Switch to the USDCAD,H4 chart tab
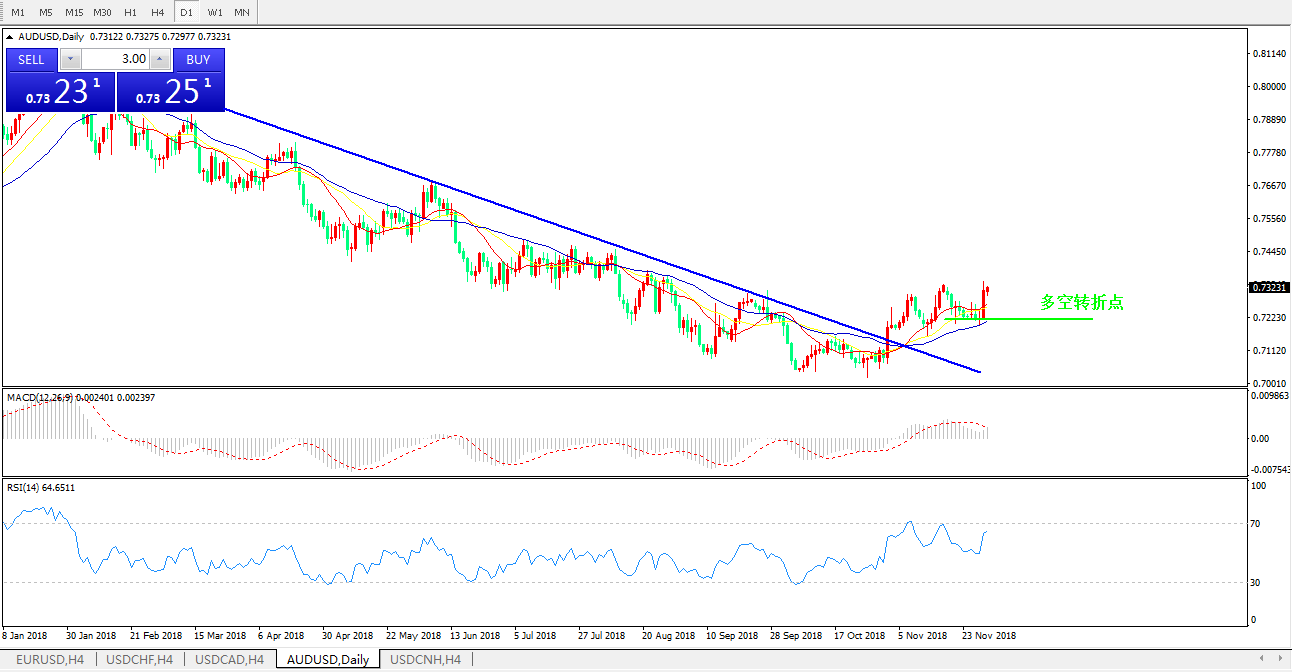The width and height of the screenshot is (1292, 672). click(x=229, y=660)
